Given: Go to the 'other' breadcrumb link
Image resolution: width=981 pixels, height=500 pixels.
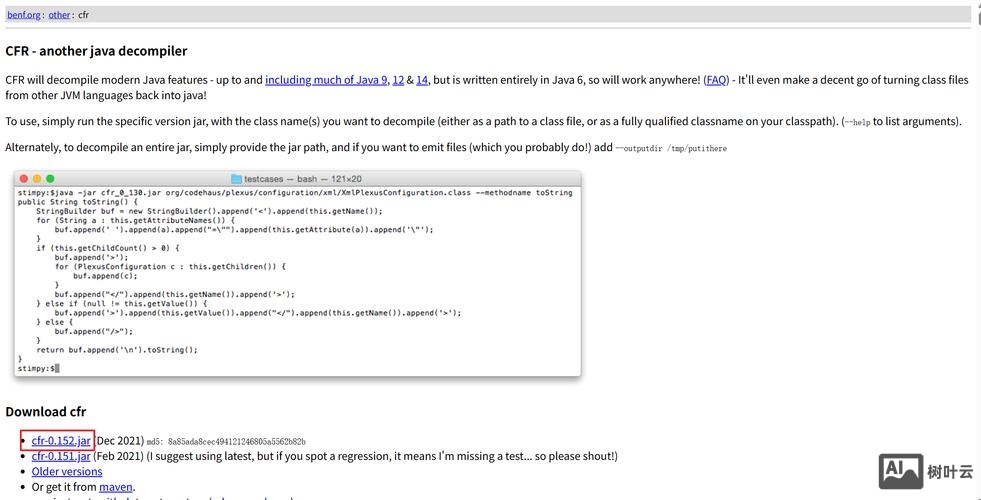Looking at the screenshot, I should click(x=59, y=15).
